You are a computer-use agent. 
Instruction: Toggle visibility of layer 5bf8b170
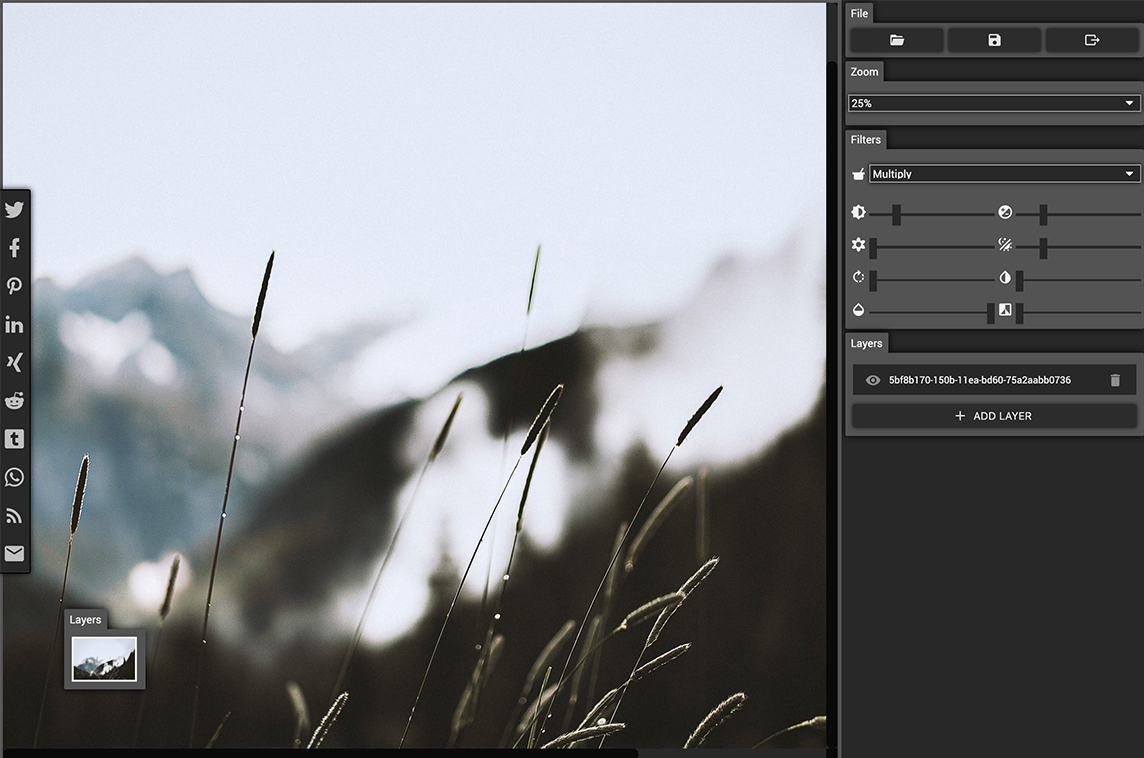(x=872, y=380)
